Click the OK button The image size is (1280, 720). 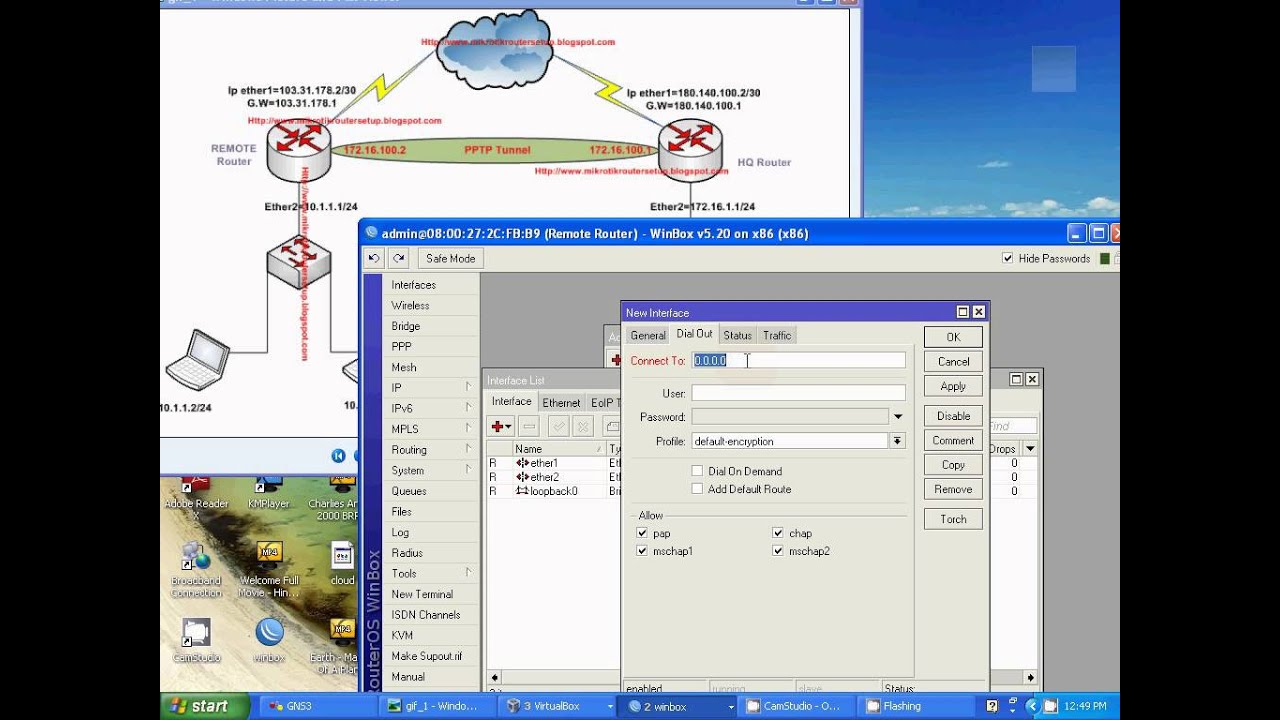(953, 337)
